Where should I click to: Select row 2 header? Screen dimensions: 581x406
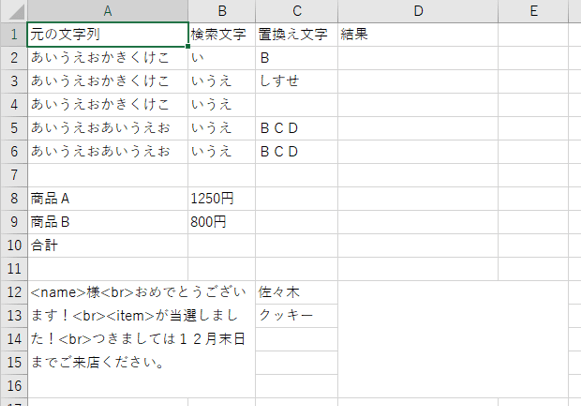(14, 58)
